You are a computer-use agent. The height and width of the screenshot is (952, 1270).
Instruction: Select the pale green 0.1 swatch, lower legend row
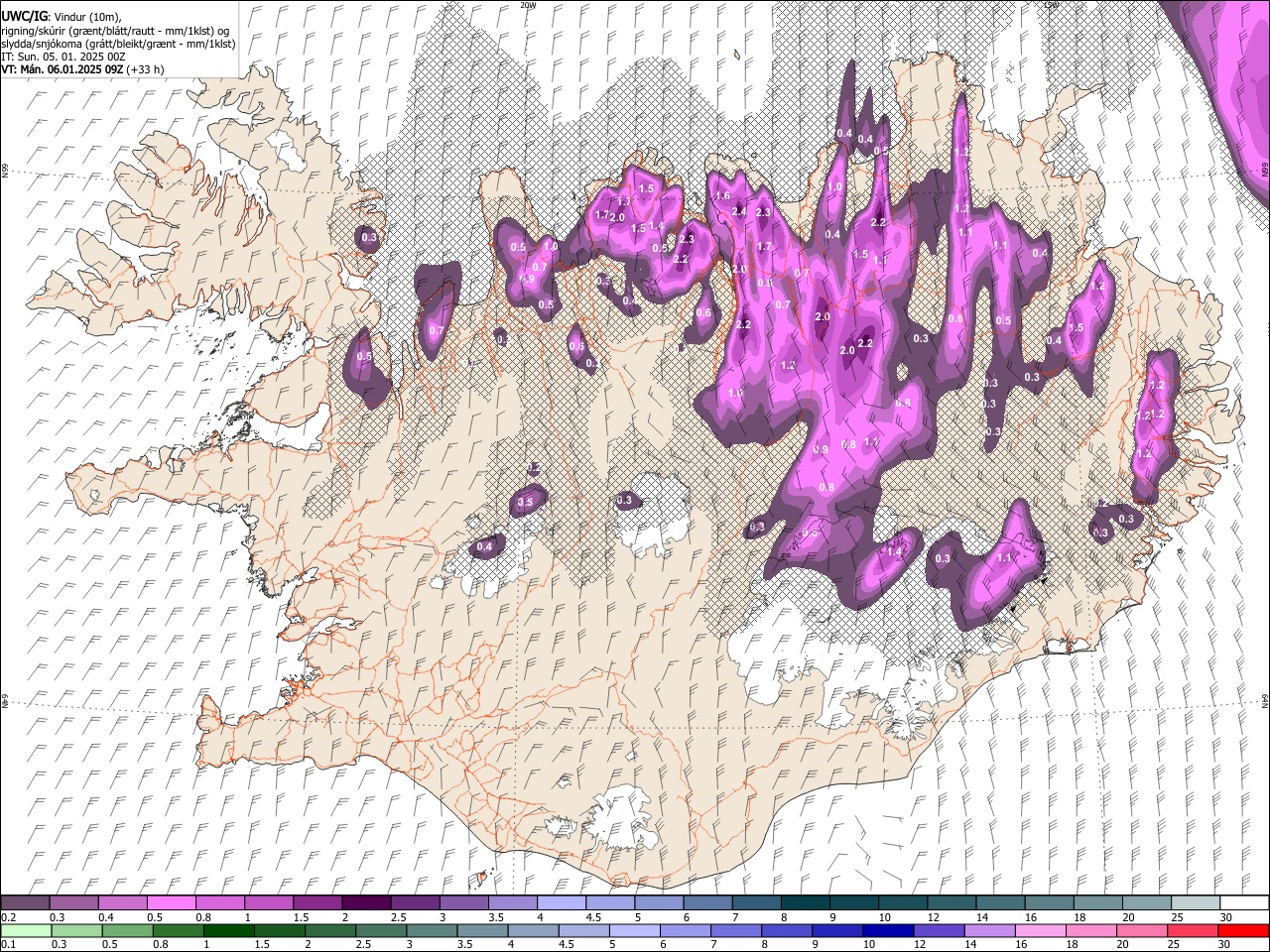[26, 930]
